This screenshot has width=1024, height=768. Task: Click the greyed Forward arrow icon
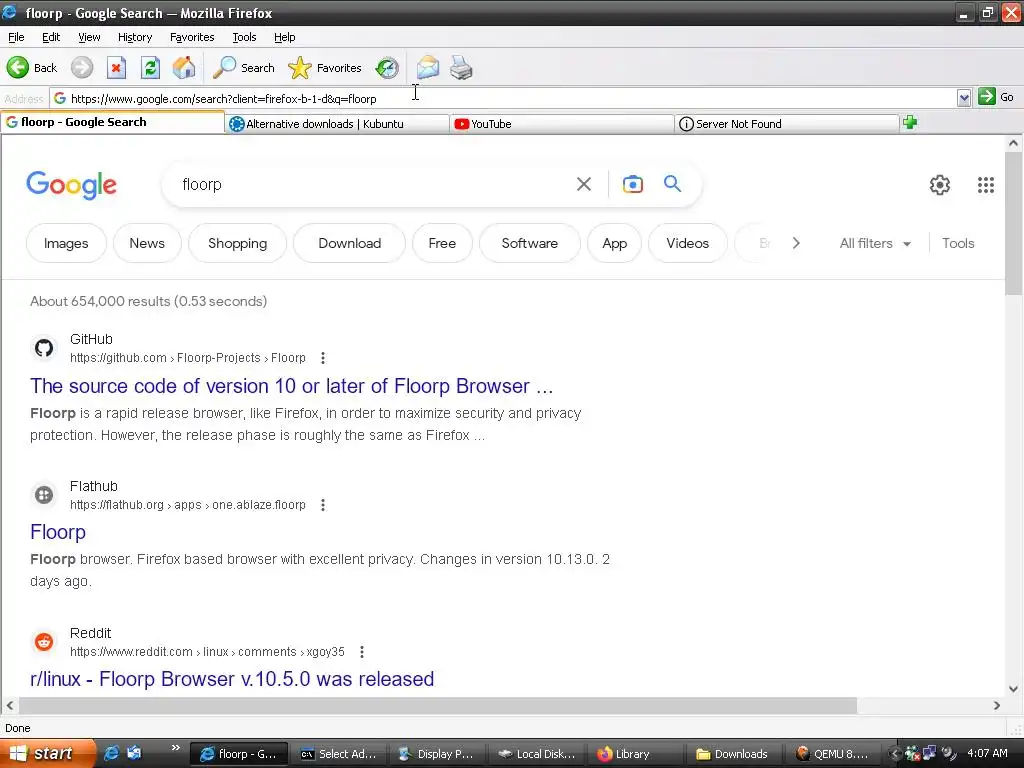coord(82,67)
